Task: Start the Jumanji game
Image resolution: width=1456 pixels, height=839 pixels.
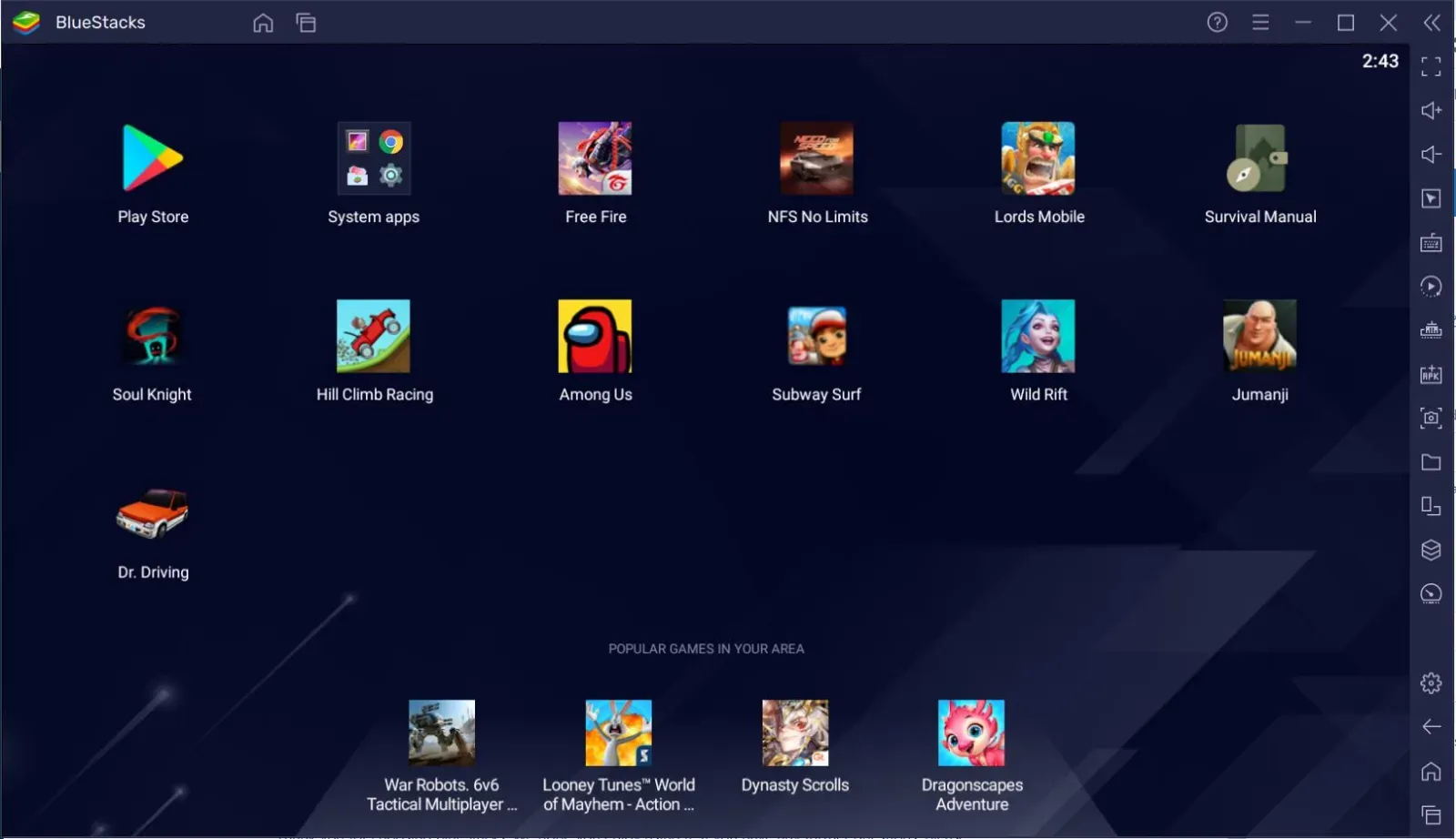Action: (x=1260, y=336)
